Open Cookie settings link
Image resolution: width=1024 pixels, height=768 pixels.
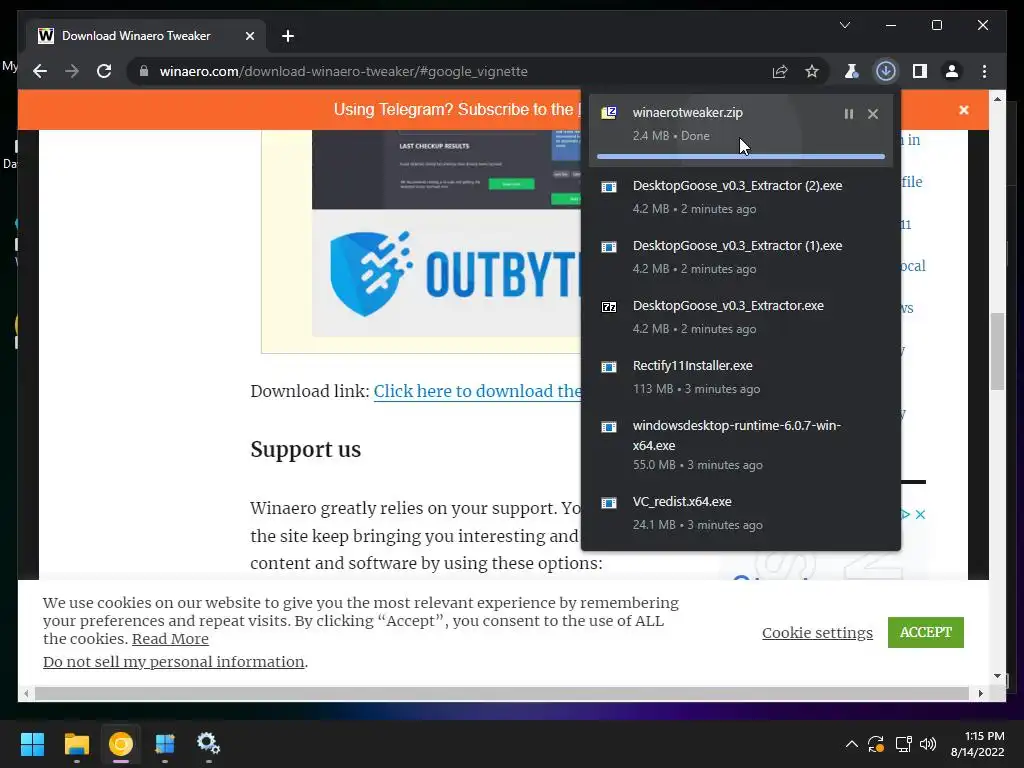point(817,633)
